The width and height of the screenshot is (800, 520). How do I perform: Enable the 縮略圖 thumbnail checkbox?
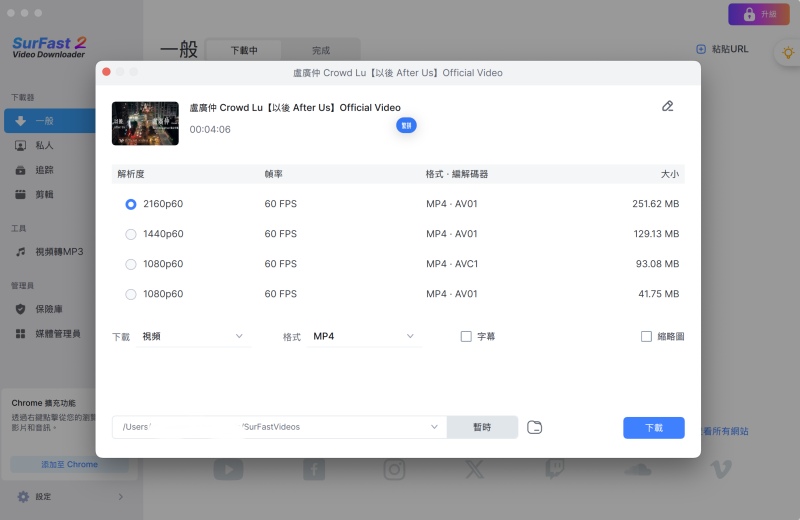click(646, 336)
